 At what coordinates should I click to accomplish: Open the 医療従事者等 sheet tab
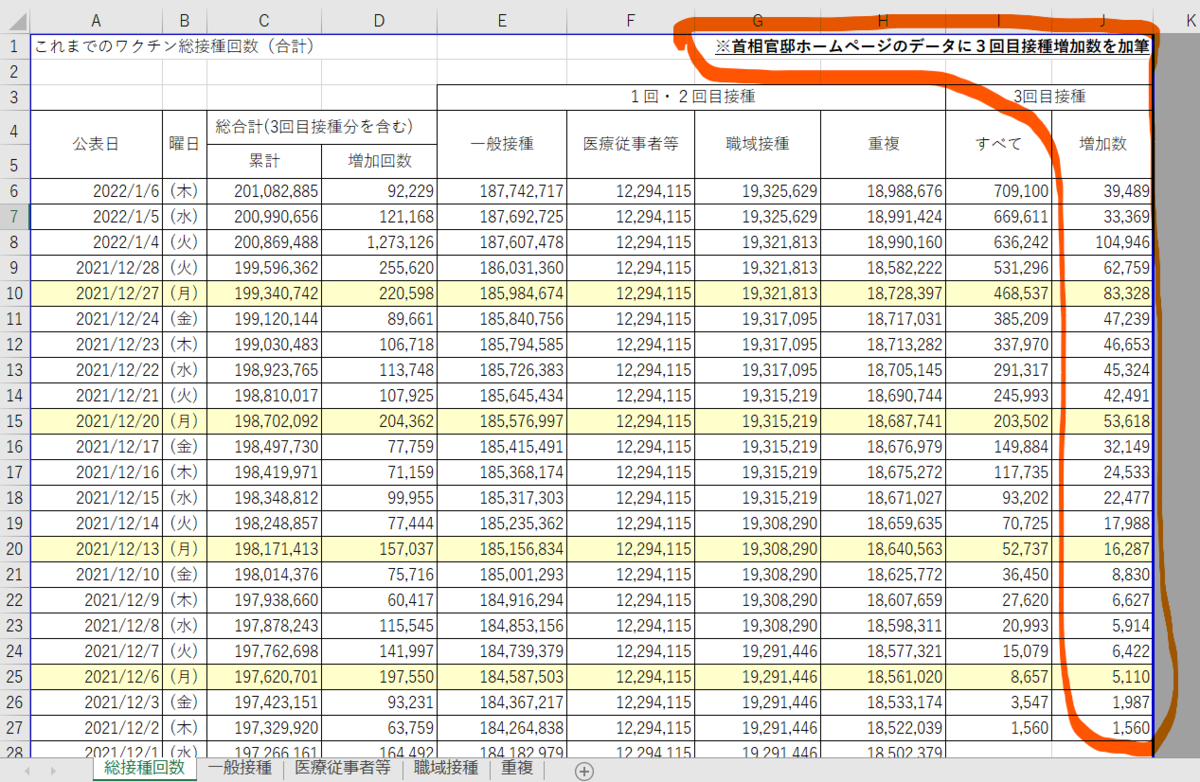(342, 768)
